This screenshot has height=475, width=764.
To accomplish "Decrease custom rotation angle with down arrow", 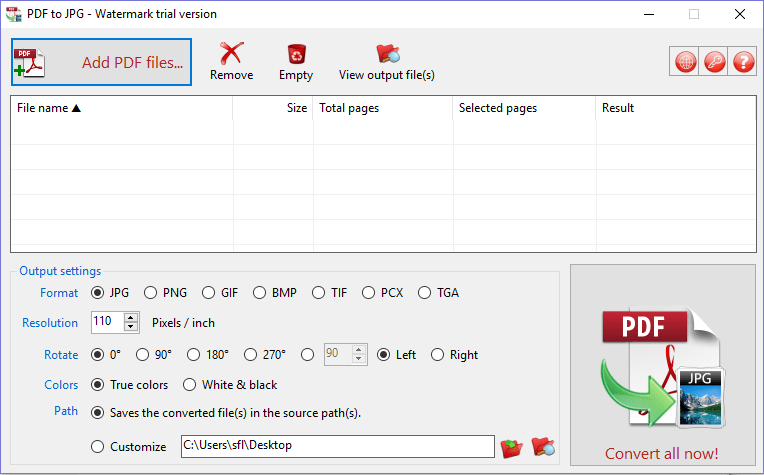I will click(x=359, y=360).
